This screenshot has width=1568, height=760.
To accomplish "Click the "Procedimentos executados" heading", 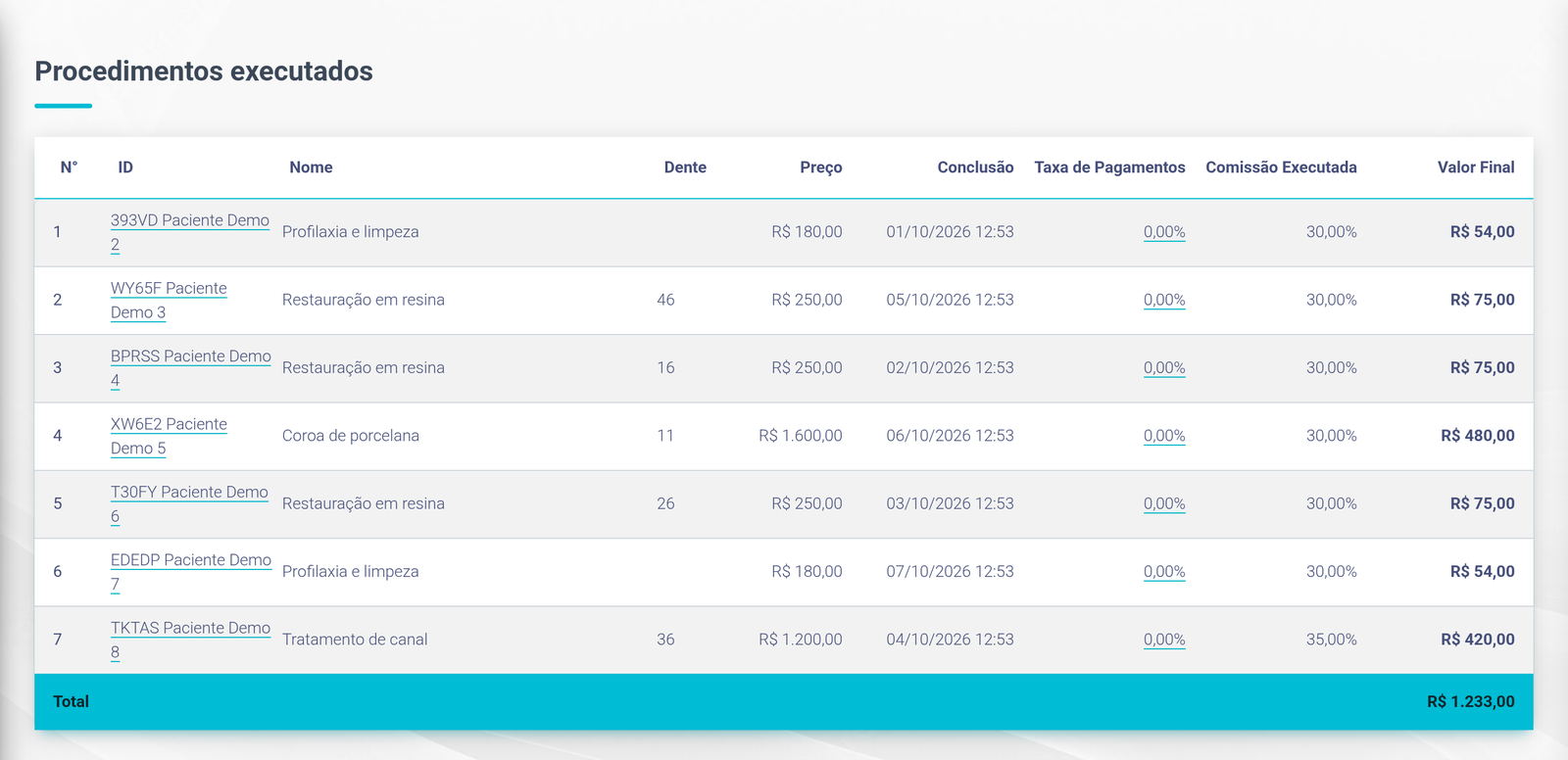I will [x=204, y=71].
